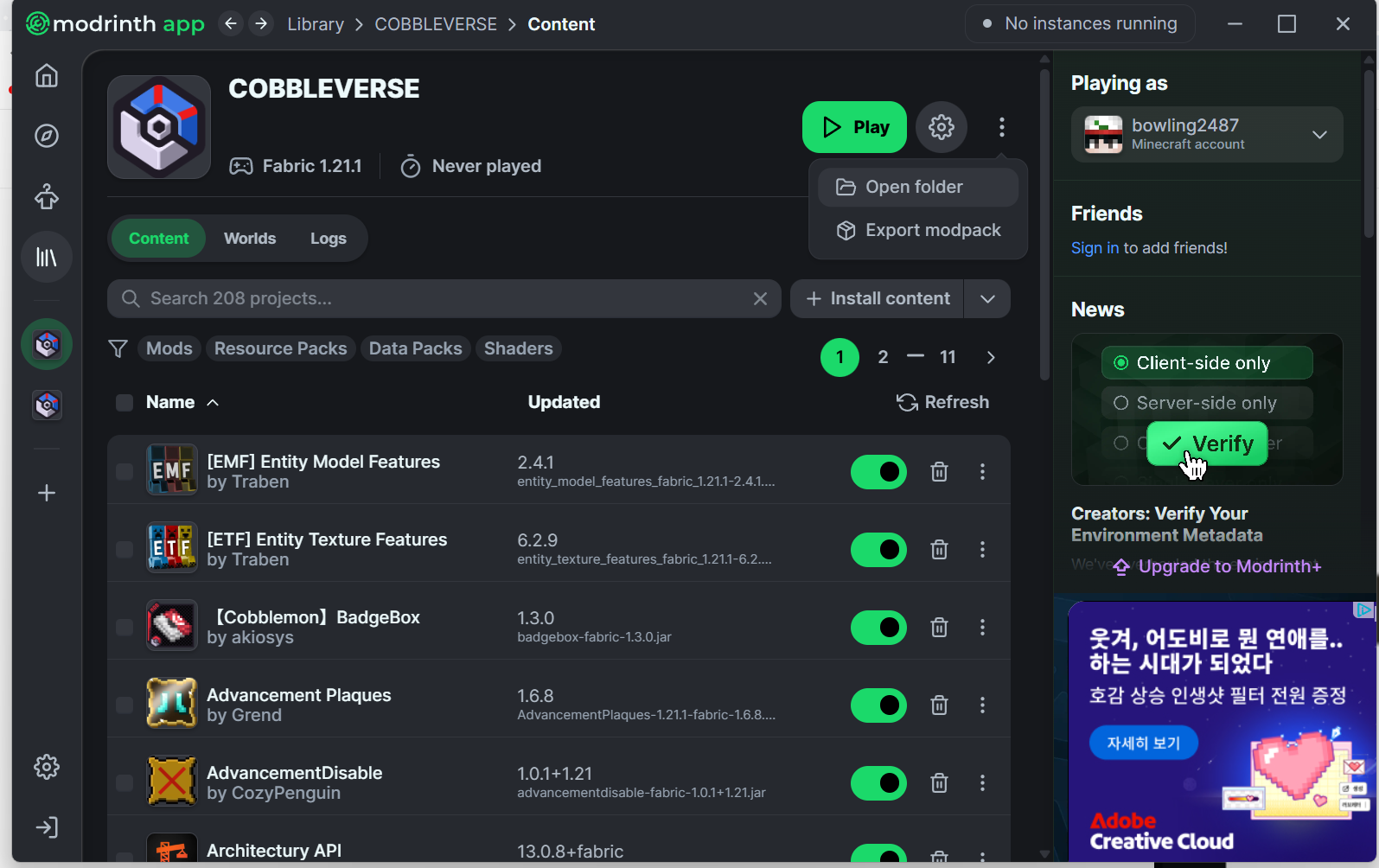This screenshot has width=1379, height=868.
Task: Delete Entity Model Features mod
Action: point(939,471)
